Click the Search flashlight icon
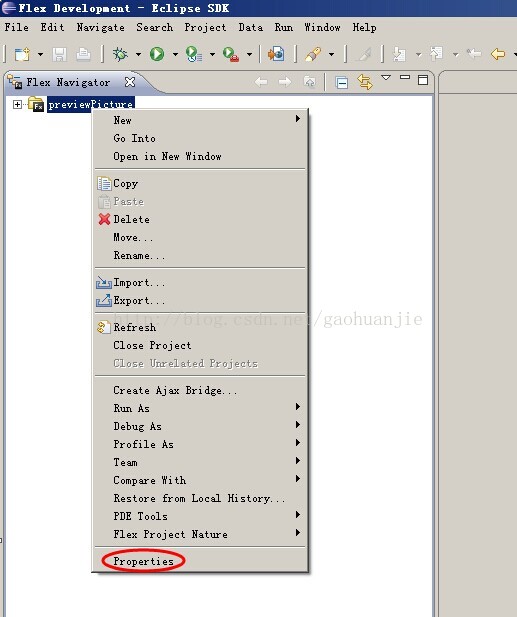517x617 pixels. pyautogui.click(x=313, y=54)
